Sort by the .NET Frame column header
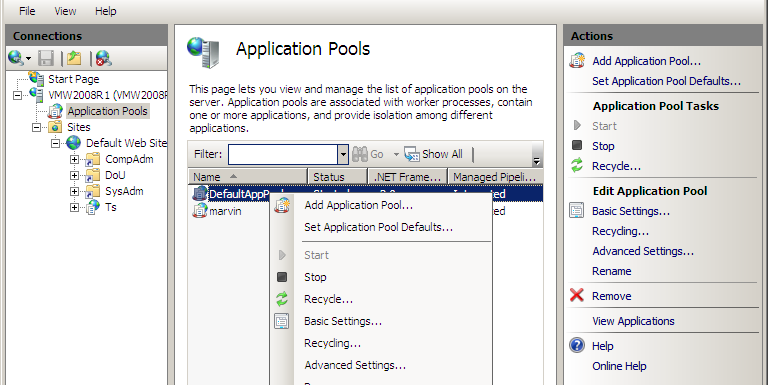 408,177
